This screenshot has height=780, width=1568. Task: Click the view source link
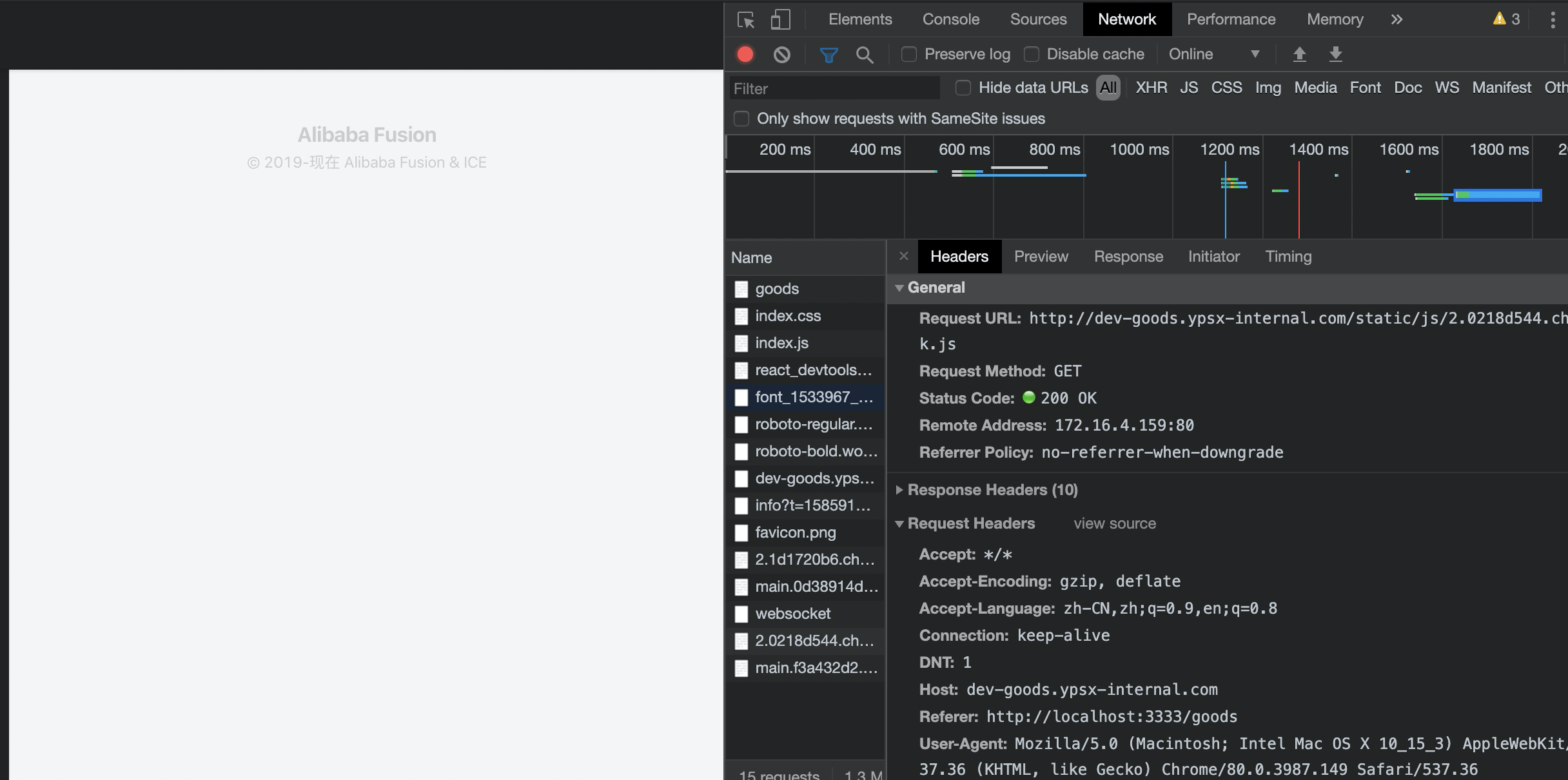[x=1114, y=523]
